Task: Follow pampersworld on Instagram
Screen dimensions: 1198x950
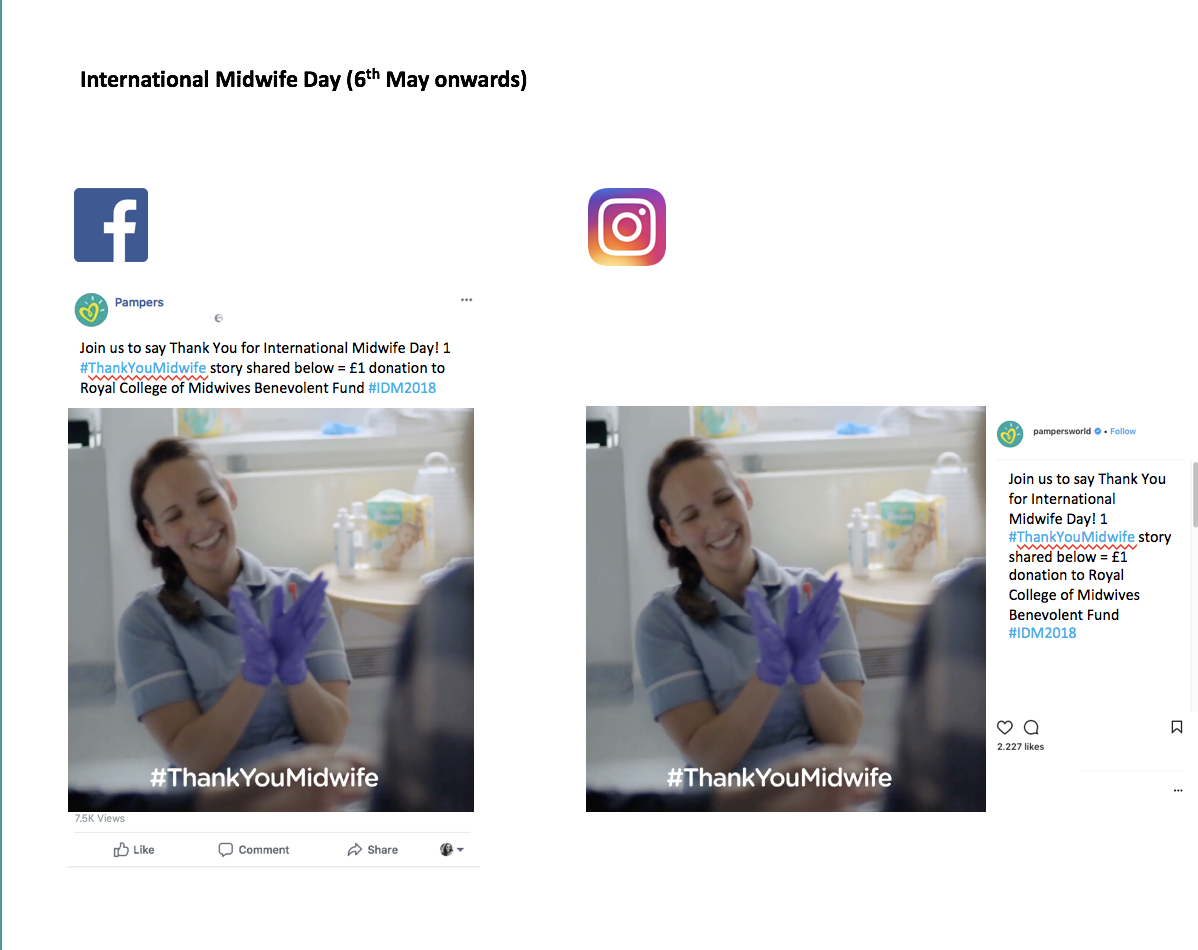Action: pos(1123,431)
